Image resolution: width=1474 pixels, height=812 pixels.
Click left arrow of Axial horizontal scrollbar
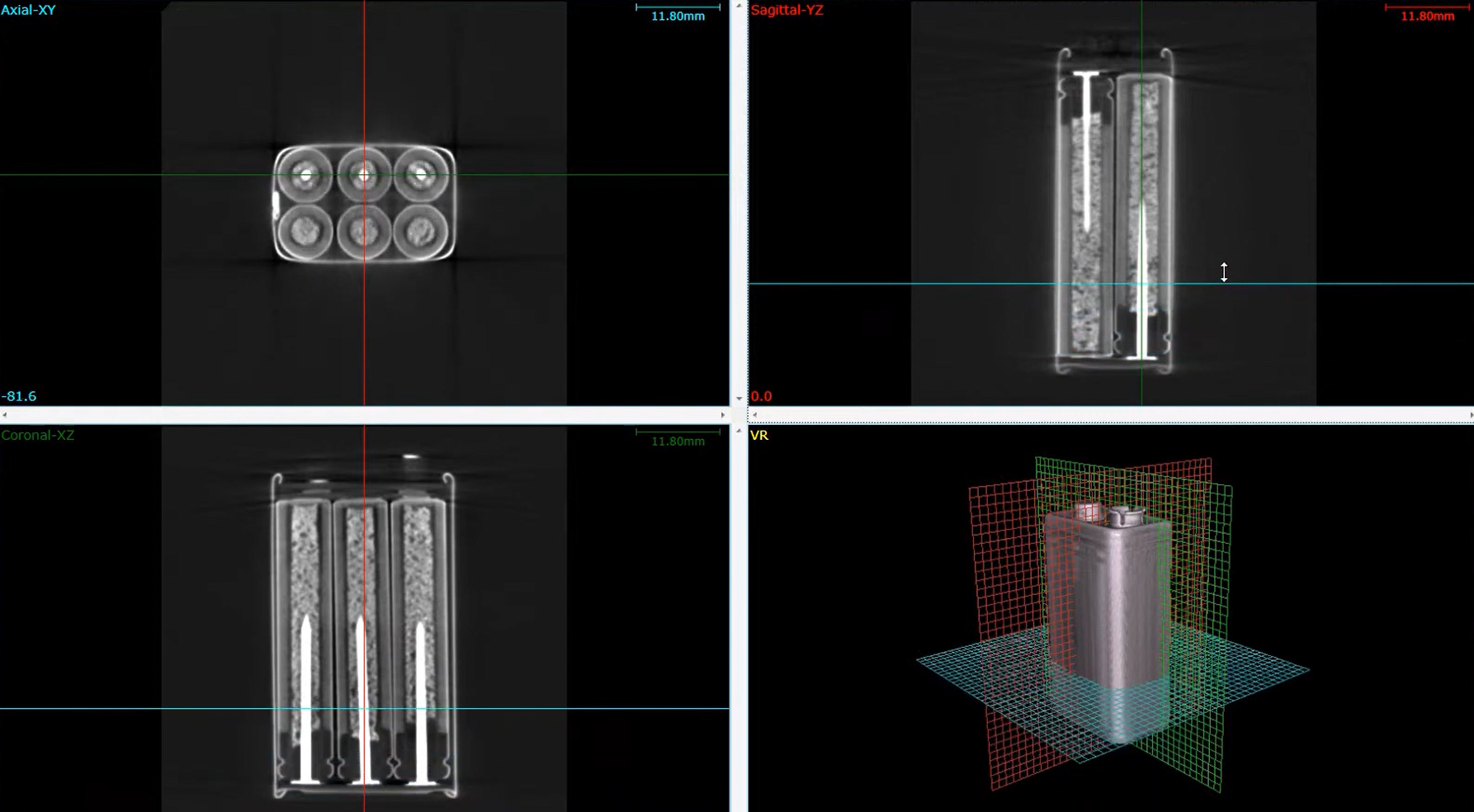5,415
